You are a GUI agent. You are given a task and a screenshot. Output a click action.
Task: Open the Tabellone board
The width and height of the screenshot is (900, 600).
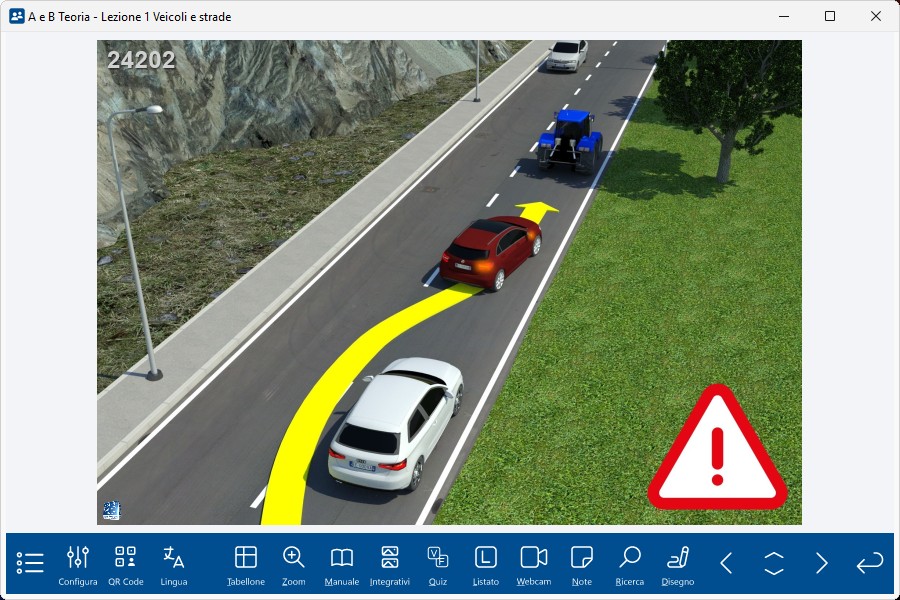point(246,565)
